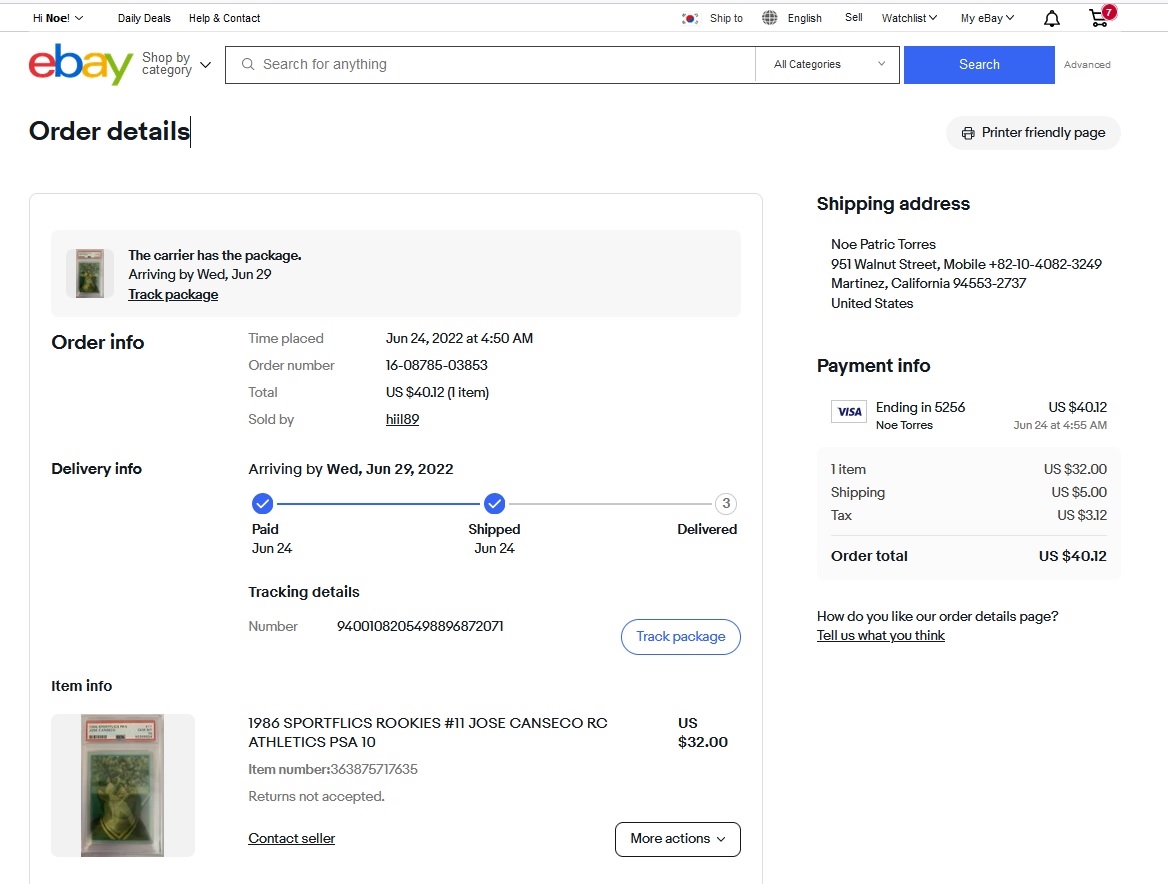Viewport: 1168px width, 884px height.
Task: Click the Search for anything field
Action: click(490, 65)
